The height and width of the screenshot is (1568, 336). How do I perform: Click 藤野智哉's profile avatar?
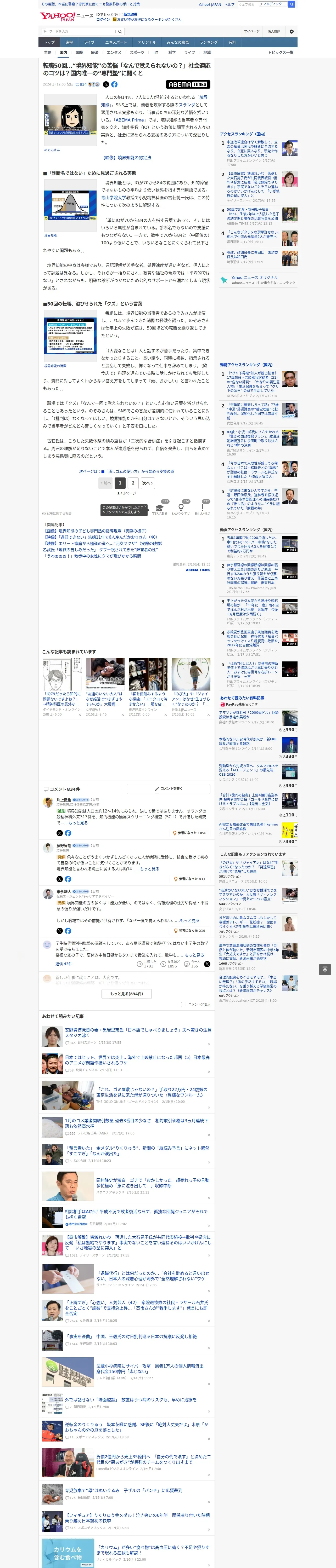click(48, 848)
